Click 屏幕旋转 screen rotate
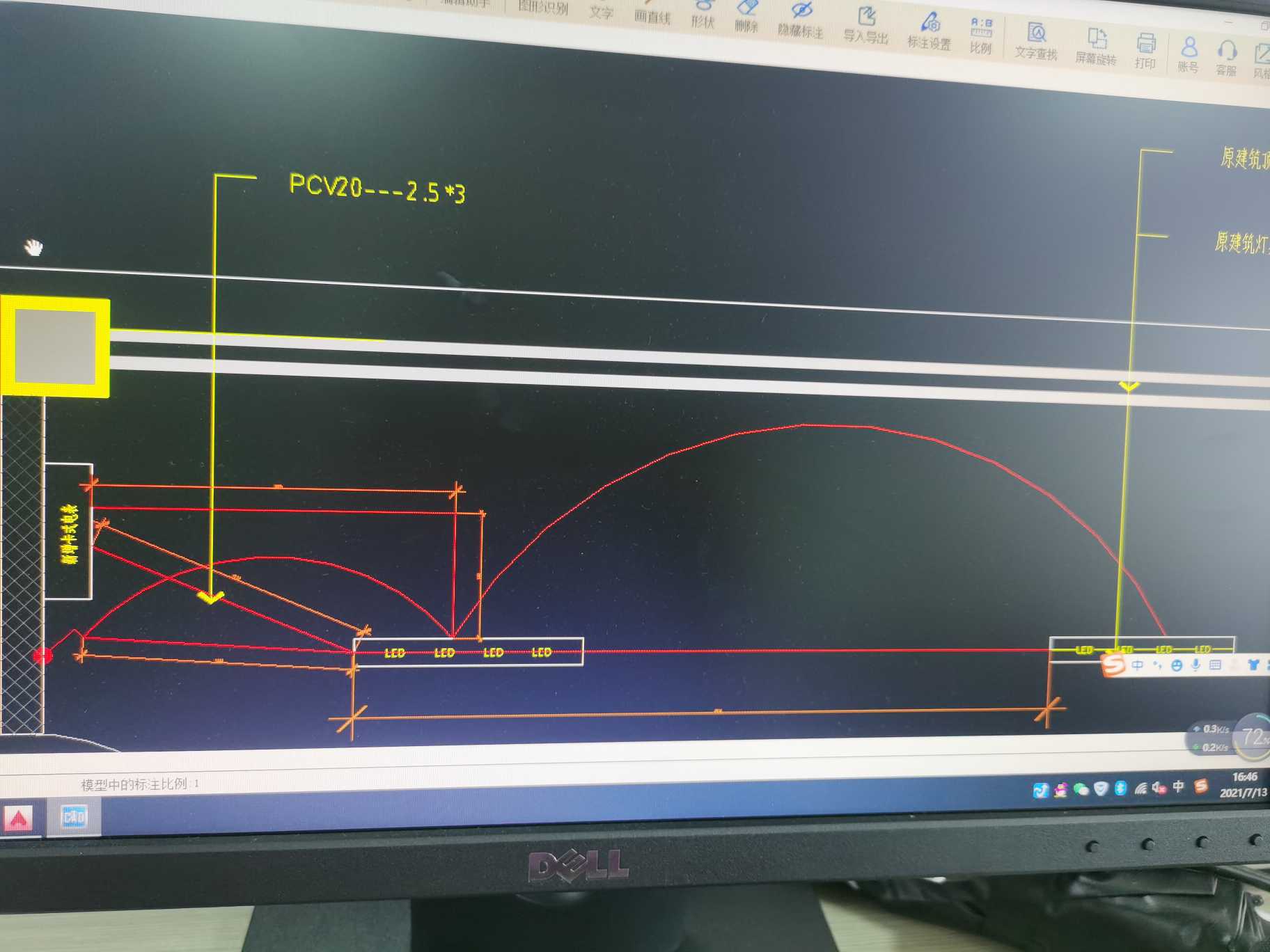The image size is (1270, 952). (1096, 47)
